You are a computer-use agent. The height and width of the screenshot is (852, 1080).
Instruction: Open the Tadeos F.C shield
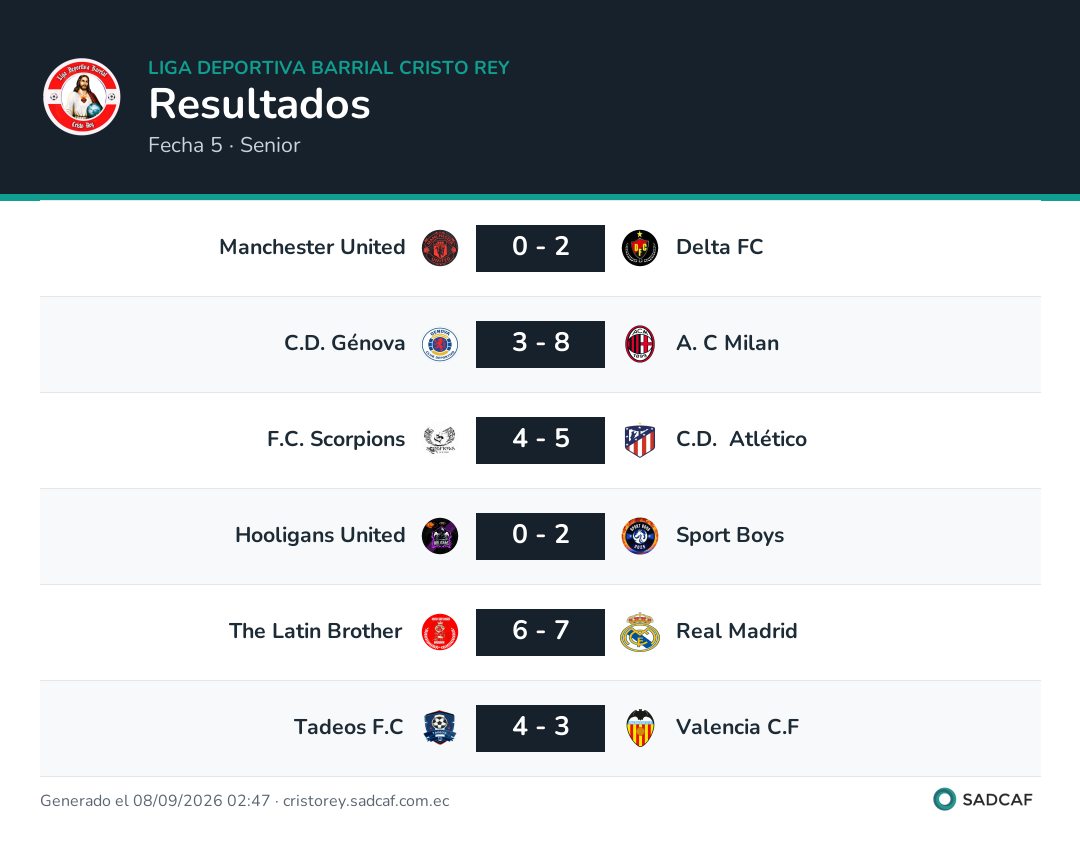(439, 728)
